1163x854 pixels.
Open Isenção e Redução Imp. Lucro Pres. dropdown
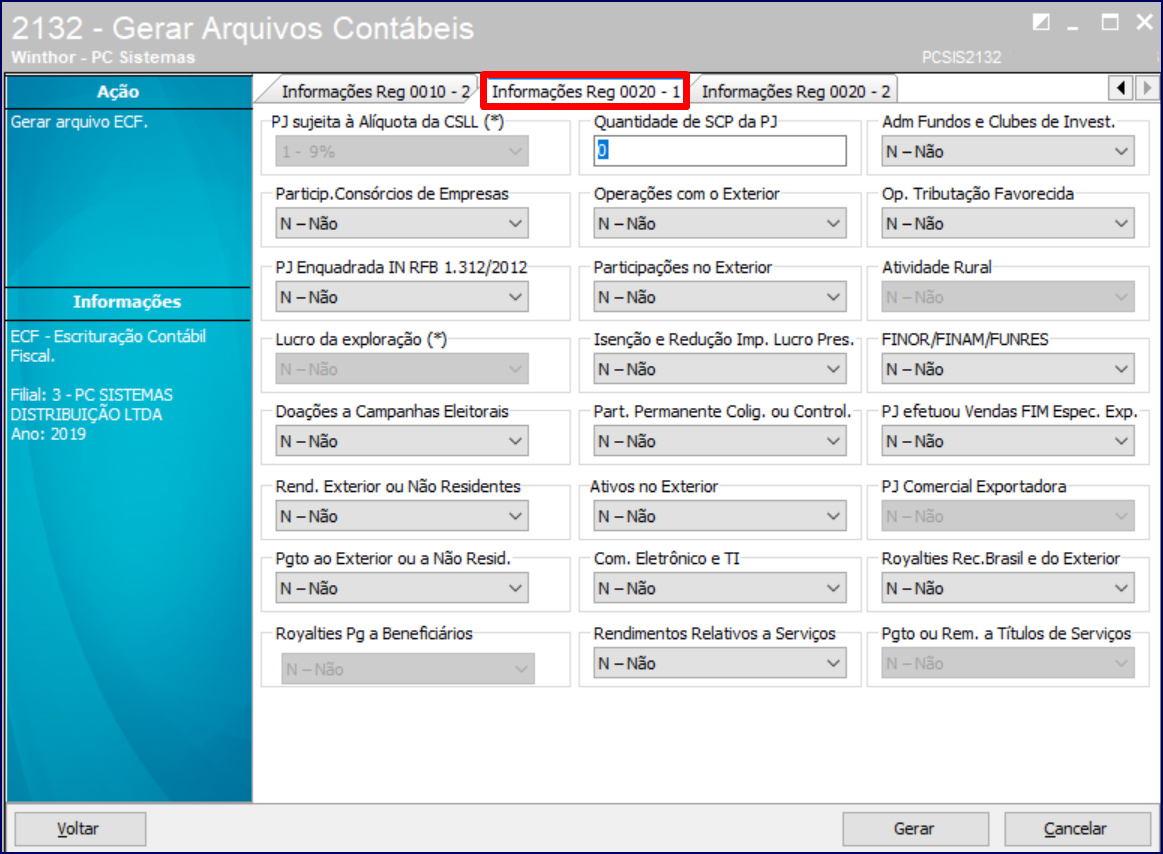pyautogui.click(x=719, y=369)
